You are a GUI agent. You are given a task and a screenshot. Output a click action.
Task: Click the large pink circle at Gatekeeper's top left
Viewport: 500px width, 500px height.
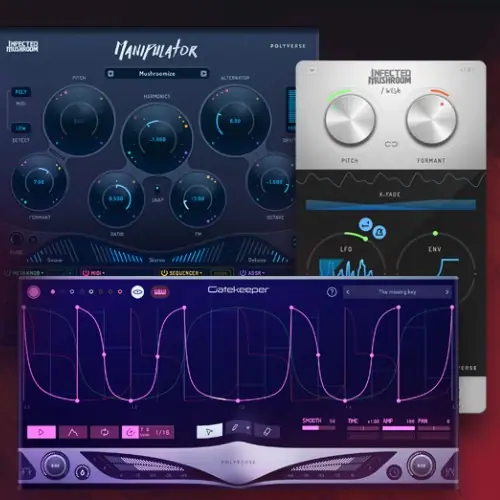[x=33, y=292]
